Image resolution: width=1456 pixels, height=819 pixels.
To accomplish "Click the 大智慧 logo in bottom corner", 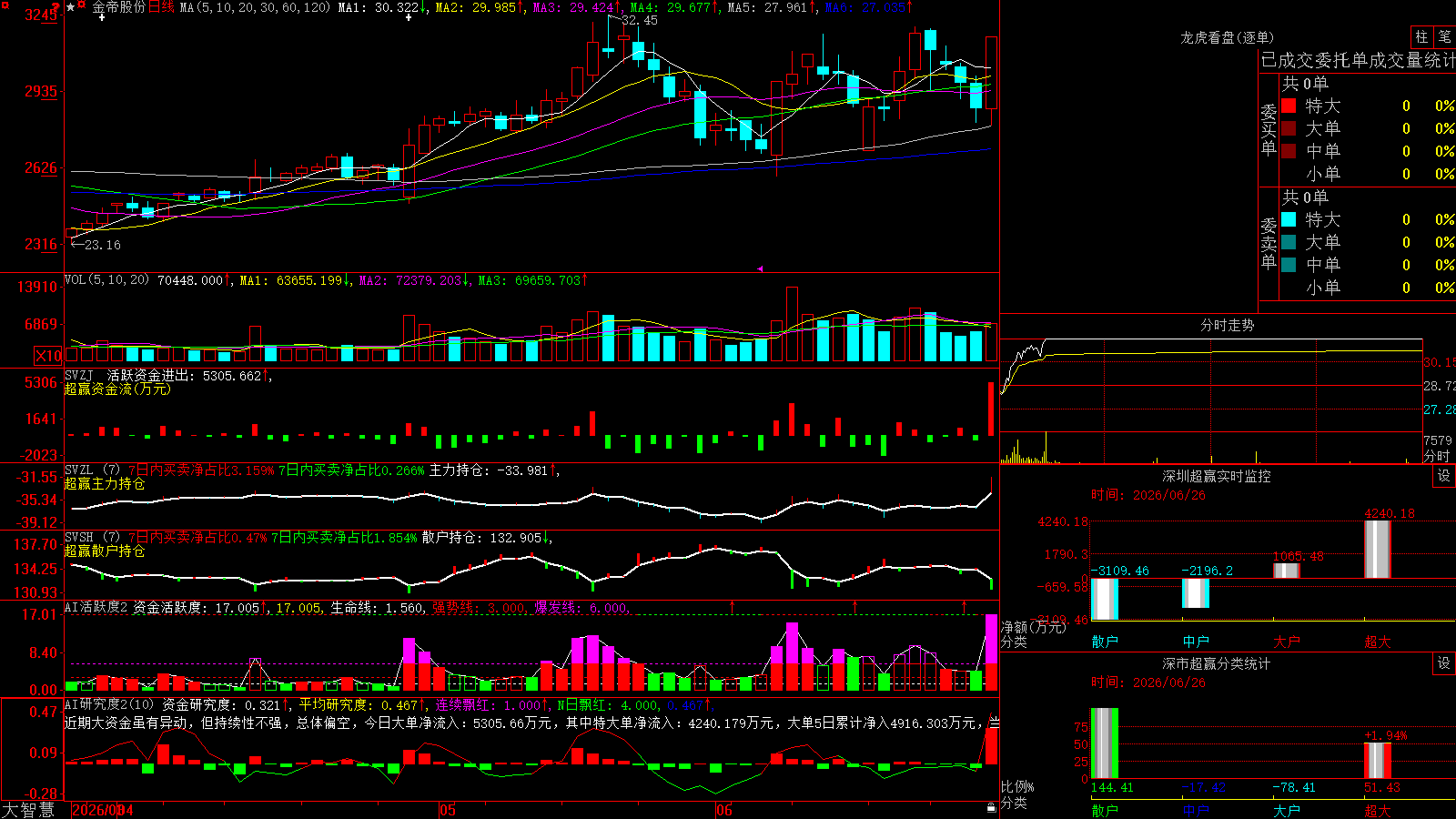I will tap(28, 810).
